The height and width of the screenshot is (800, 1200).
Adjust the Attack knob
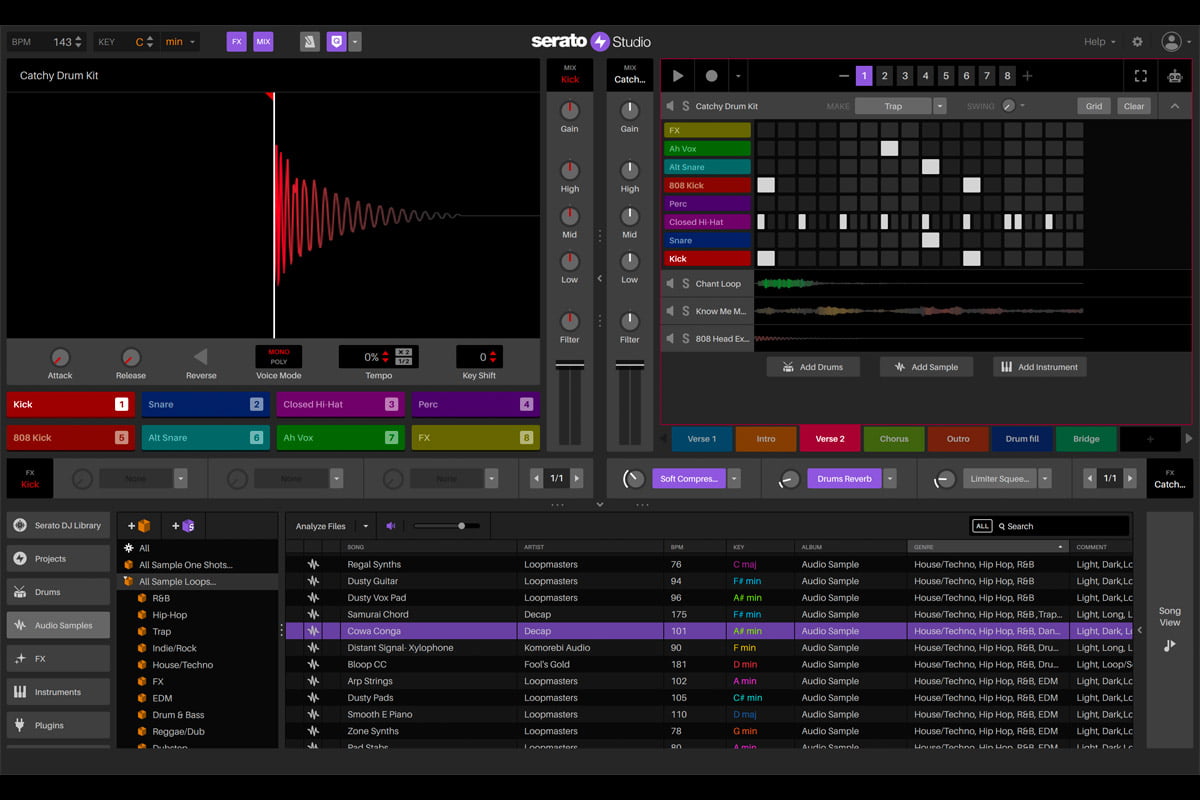60,357
